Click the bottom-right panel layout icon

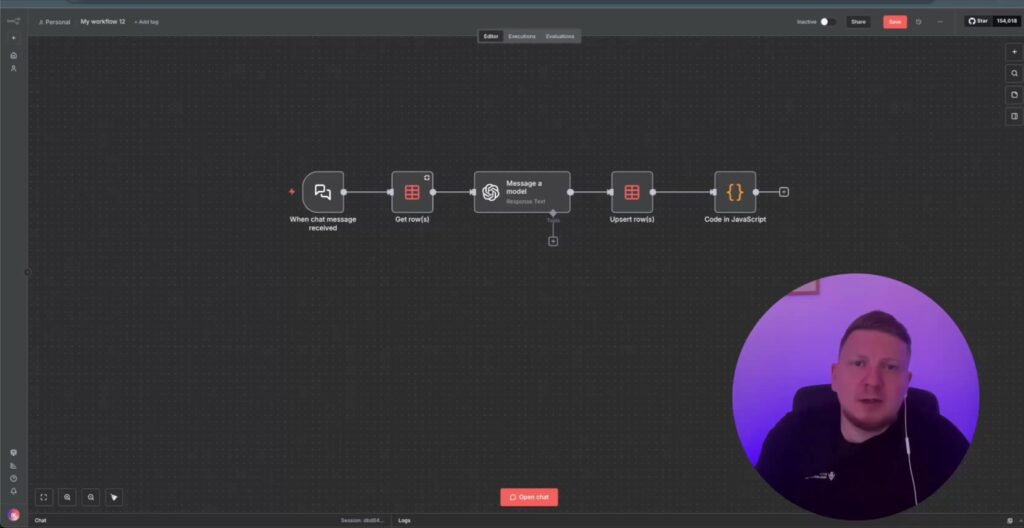click(1010, 520)
